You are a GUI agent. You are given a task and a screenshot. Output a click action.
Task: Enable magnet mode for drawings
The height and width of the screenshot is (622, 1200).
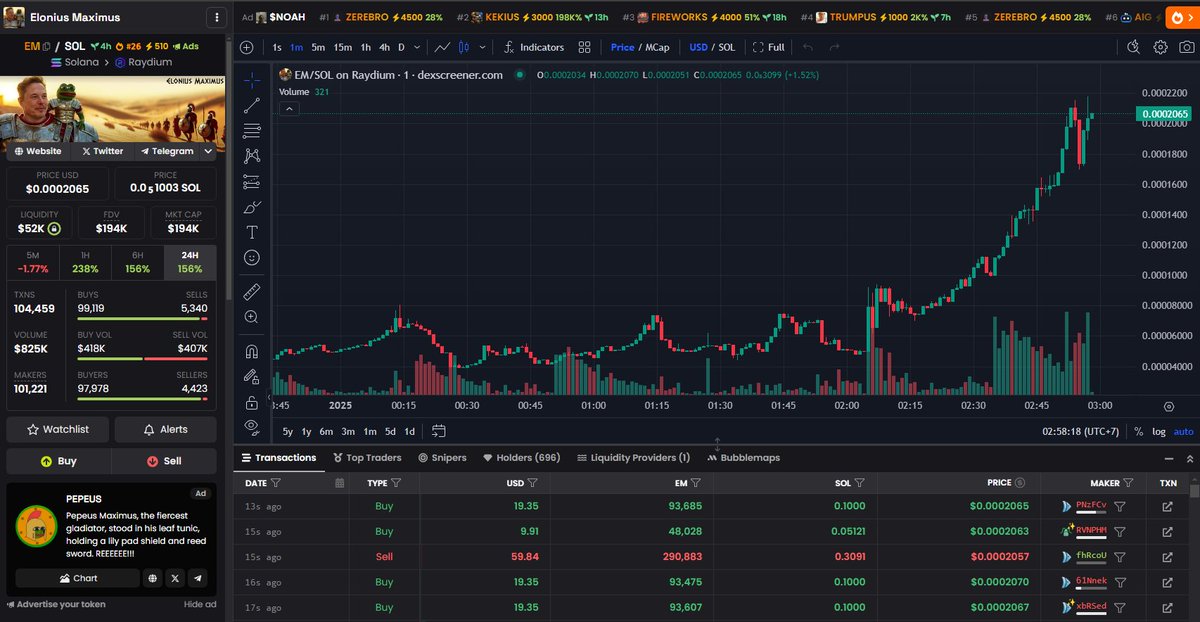pos(252,351)
